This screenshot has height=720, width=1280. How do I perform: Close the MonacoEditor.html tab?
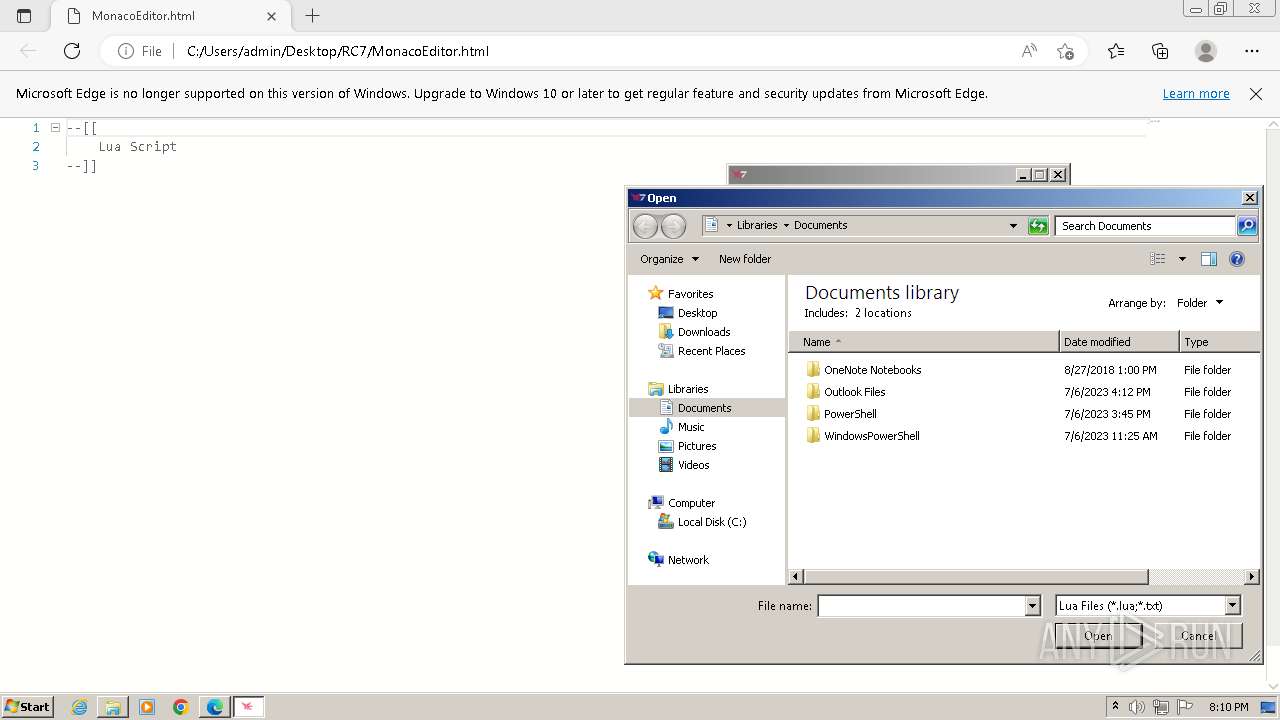271,16
